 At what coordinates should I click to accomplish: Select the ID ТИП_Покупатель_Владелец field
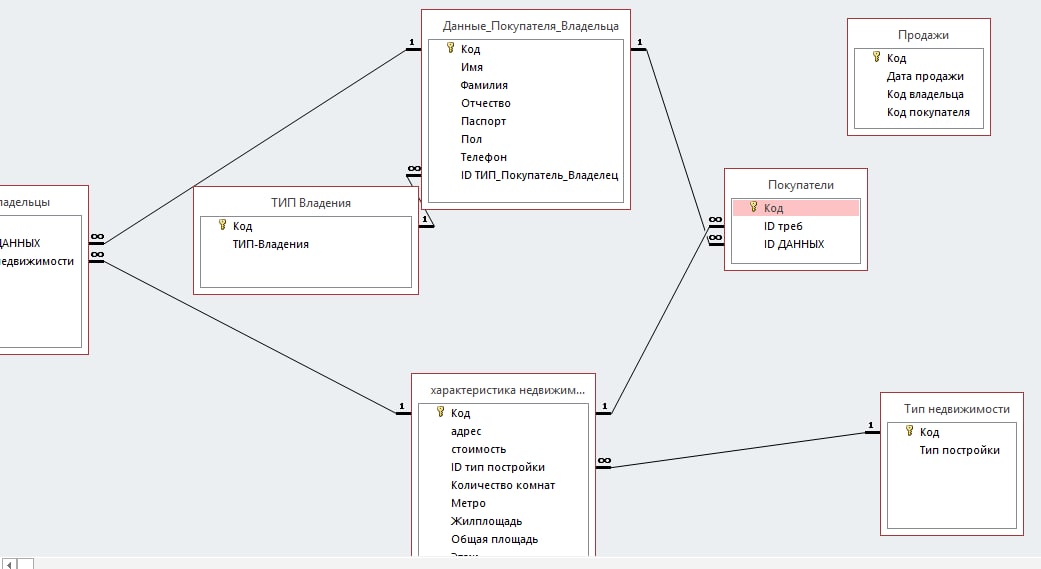(x=539, y=175)
